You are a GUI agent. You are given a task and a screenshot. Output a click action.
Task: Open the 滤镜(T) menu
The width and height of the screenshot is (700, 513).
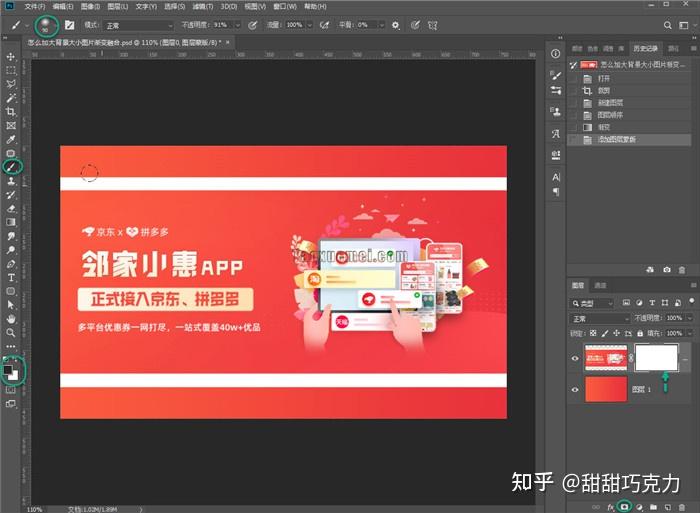pyautogui.click(x=203, y=6)
